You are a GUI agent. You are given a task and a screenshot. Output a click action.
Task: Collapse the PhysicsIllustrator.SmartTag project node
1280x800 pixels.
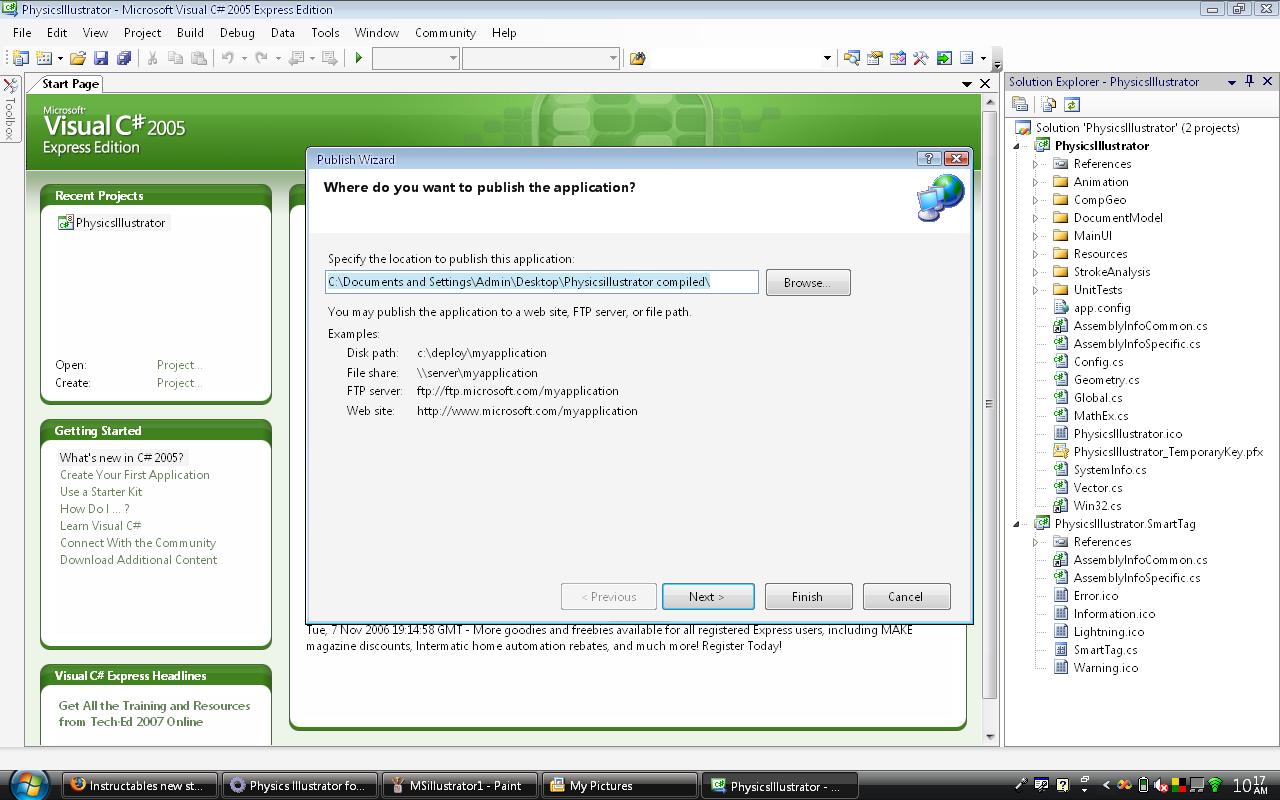1018,524
